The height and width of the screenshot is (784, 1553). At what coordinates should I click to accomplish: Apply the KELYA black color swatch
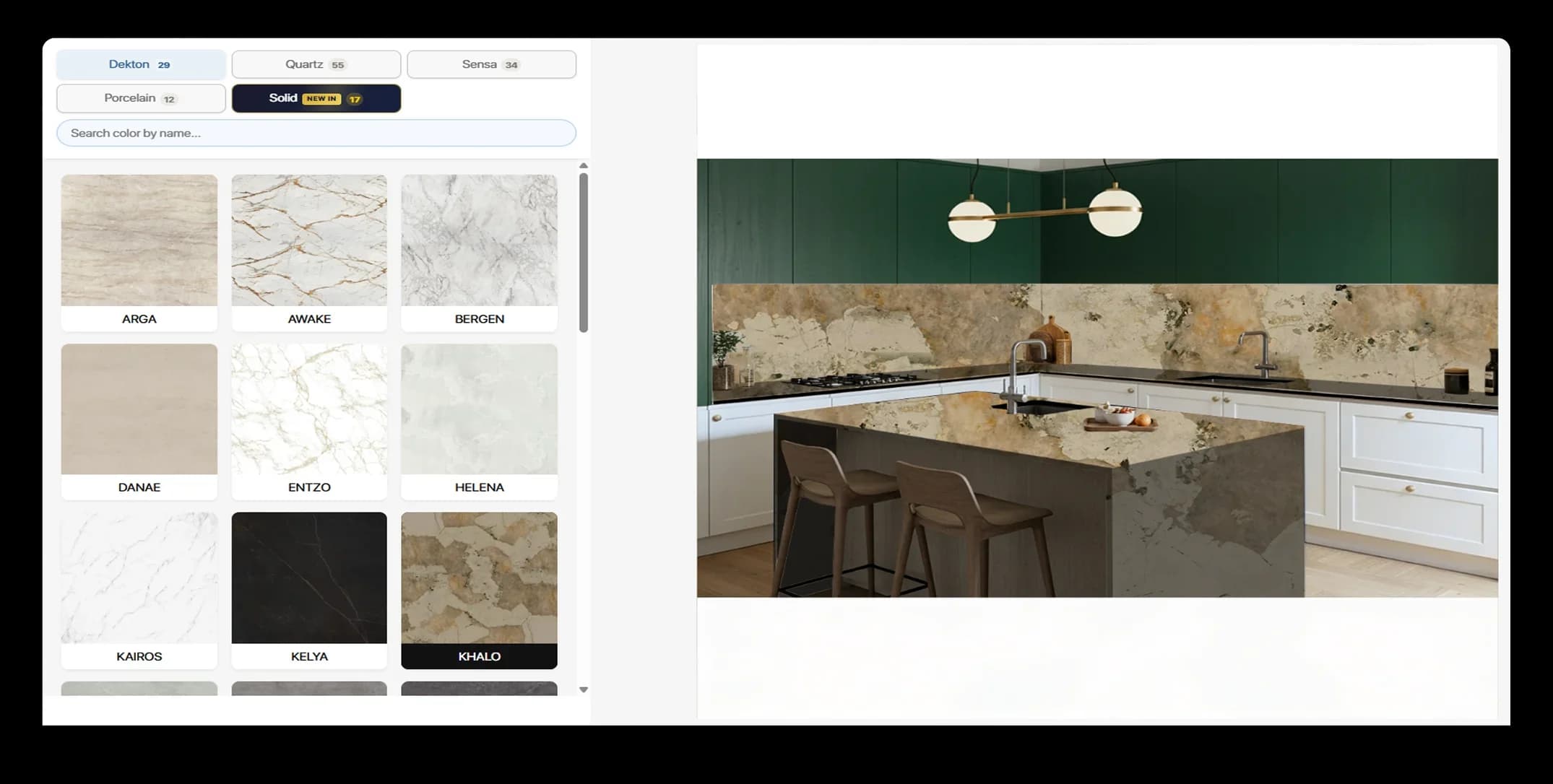point(309,591)
